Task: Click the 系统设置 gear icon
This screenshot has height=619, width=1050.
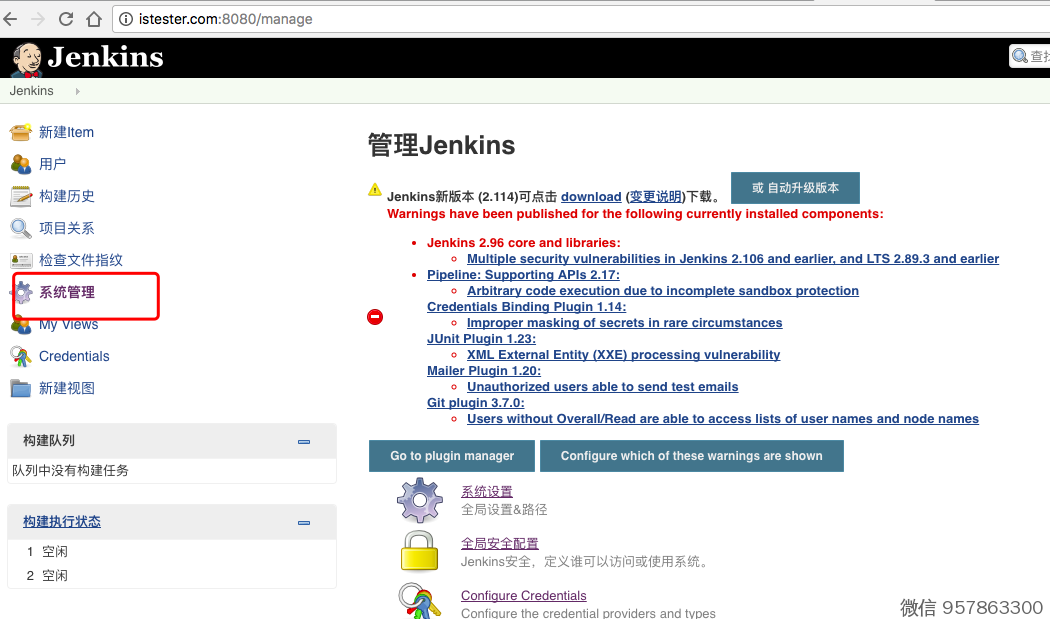Action: coord(420,500)
